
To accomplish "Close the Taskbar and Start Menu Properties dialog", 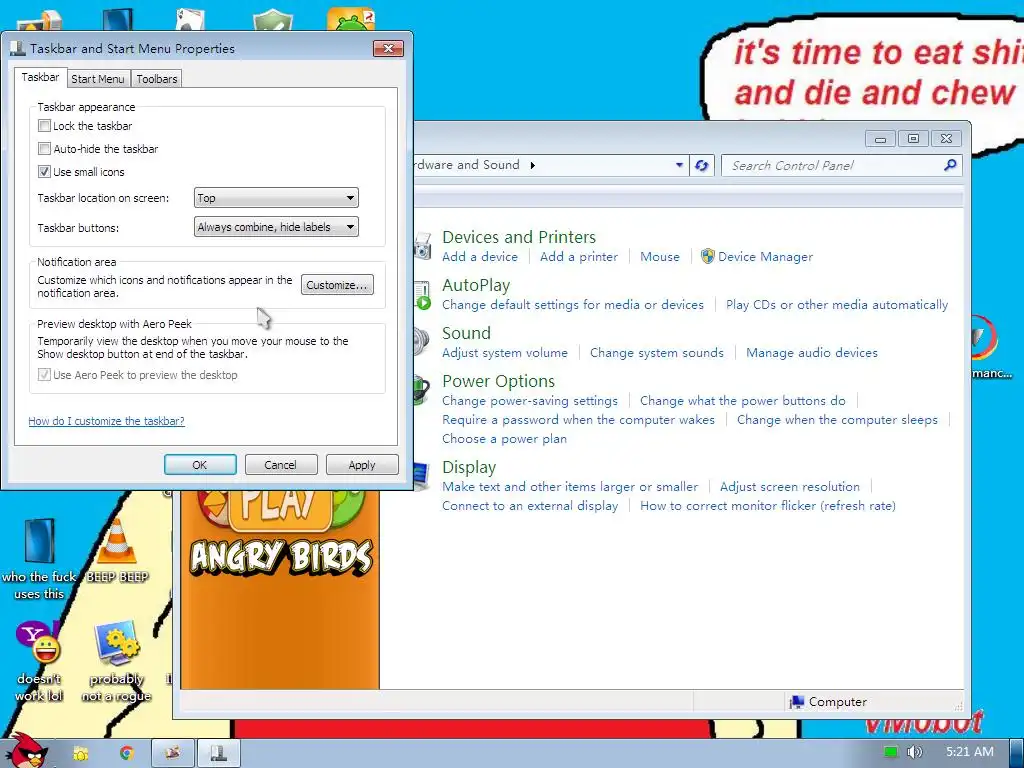I will click(x=388, y=48).
